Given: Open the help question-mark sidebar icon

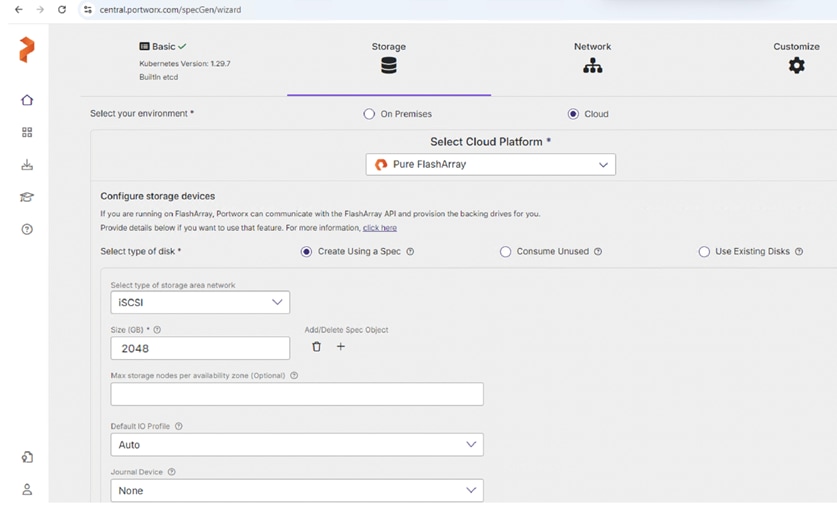Looking at the screenshot, I should [27, 229].
